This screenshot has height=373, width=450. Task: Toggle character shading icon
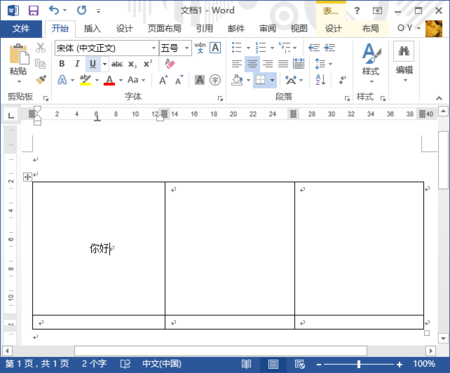coord(200,80)
